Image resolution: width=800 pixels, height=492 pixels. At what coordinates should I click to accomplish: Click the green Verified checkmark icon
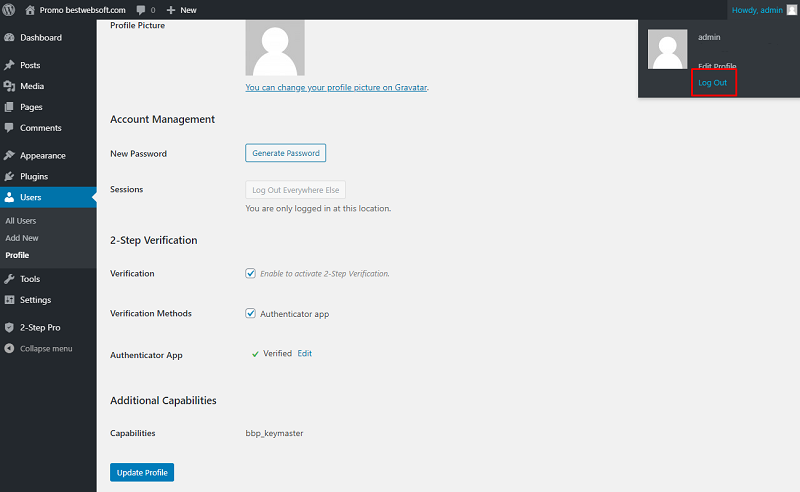[x=255, y=354]
